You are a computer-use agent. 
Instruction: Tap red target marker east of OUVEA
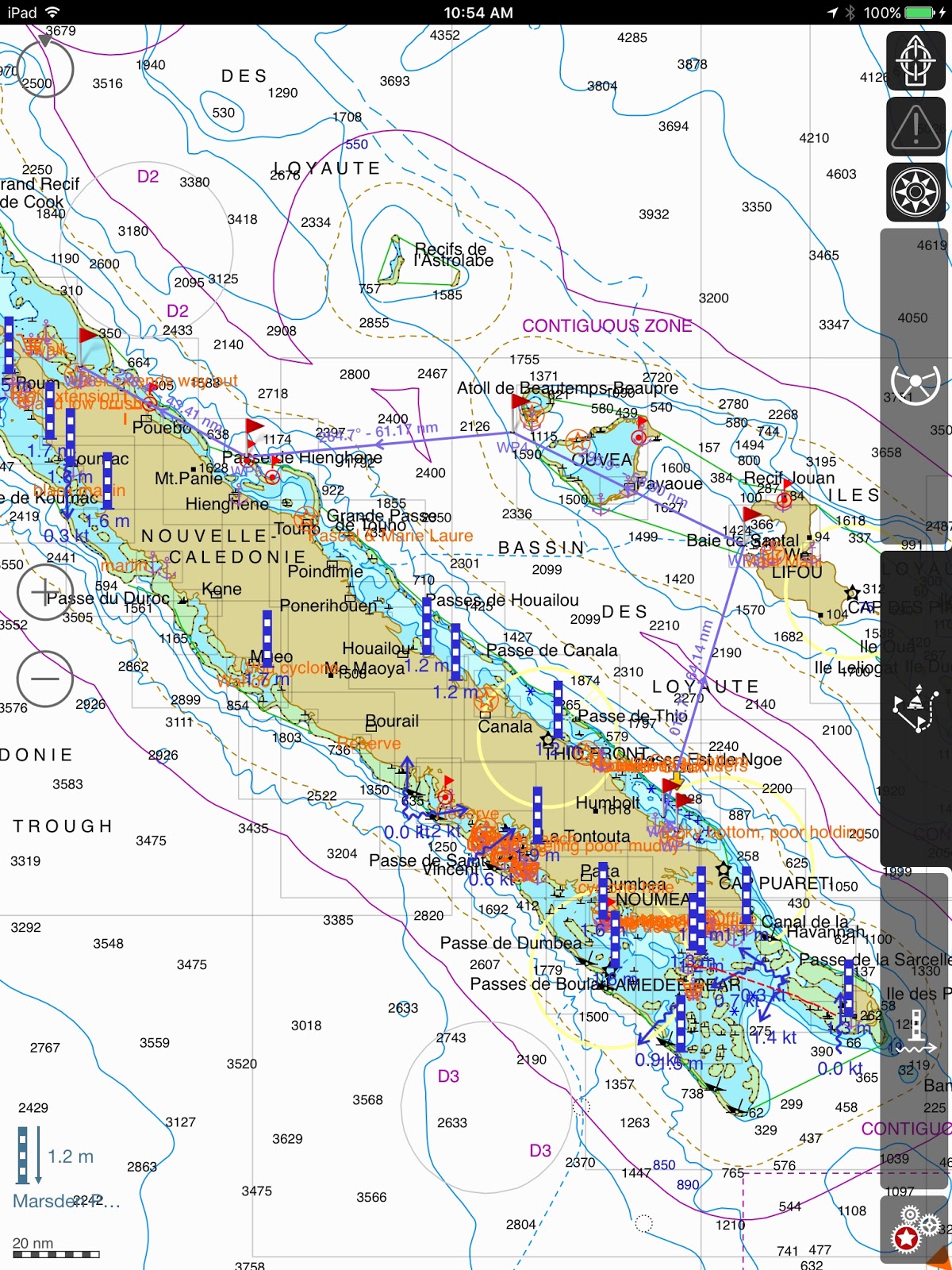(x=639, y=437)
